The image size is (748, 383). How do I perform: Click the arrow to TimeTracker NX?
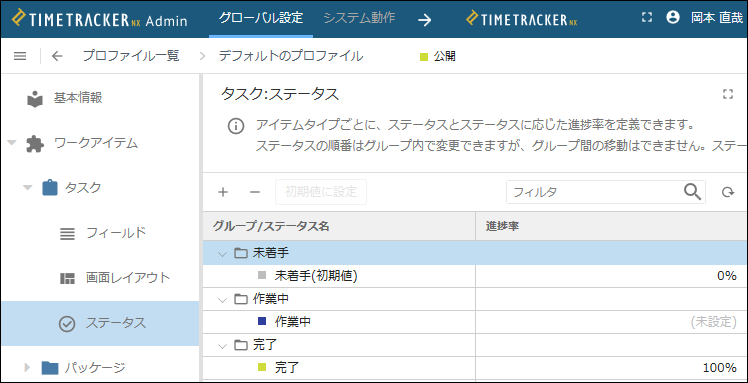[424, 20]
